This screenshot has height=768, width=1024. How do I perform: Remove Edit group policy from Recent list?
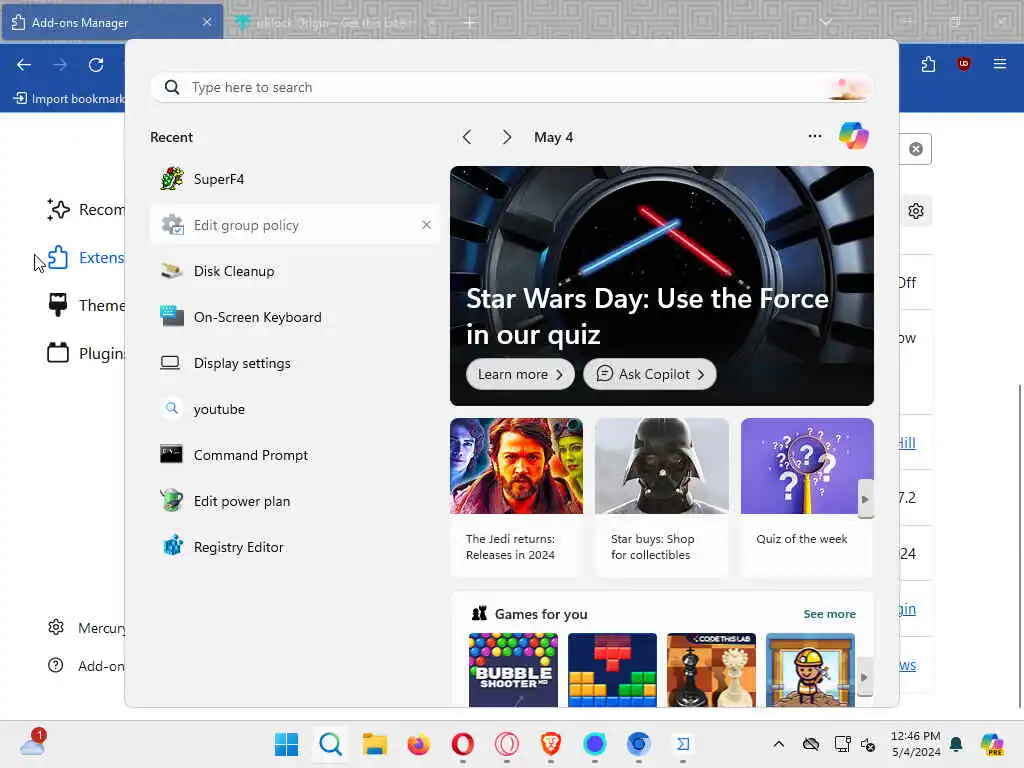(x=426, y=225)
